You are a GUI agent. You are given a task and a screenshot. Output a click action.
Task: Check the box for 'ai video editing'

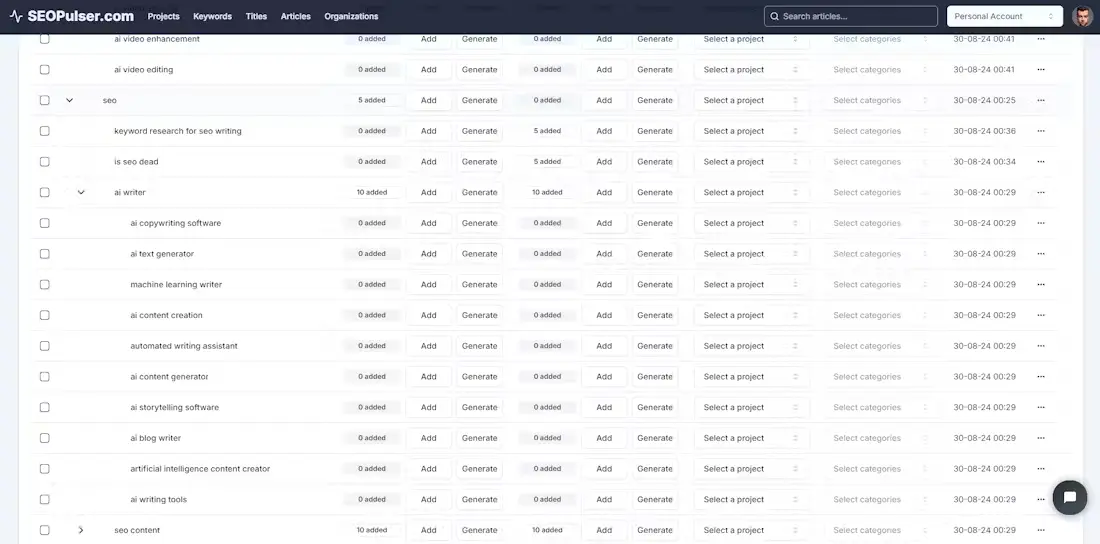(44, 70)
